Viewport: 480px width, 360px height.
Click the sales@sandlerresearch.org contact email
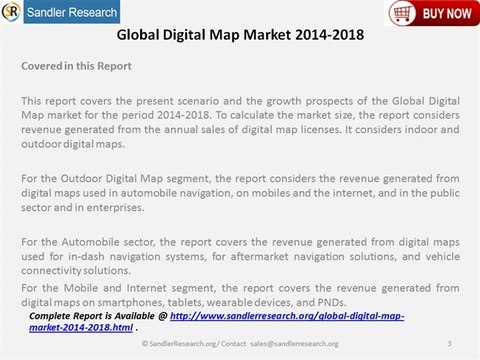294,344
